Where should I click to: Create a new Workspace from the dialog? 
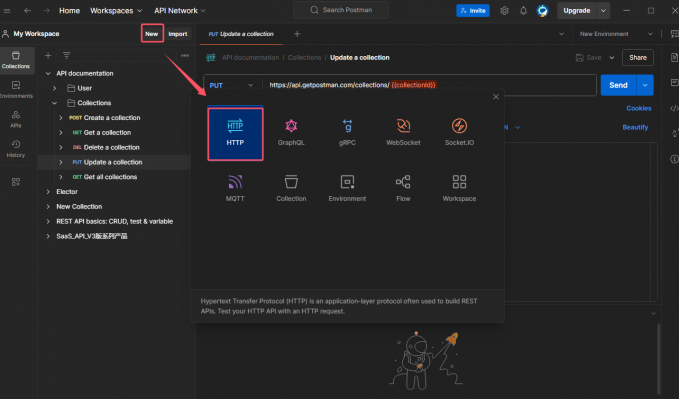click(459, 188)
